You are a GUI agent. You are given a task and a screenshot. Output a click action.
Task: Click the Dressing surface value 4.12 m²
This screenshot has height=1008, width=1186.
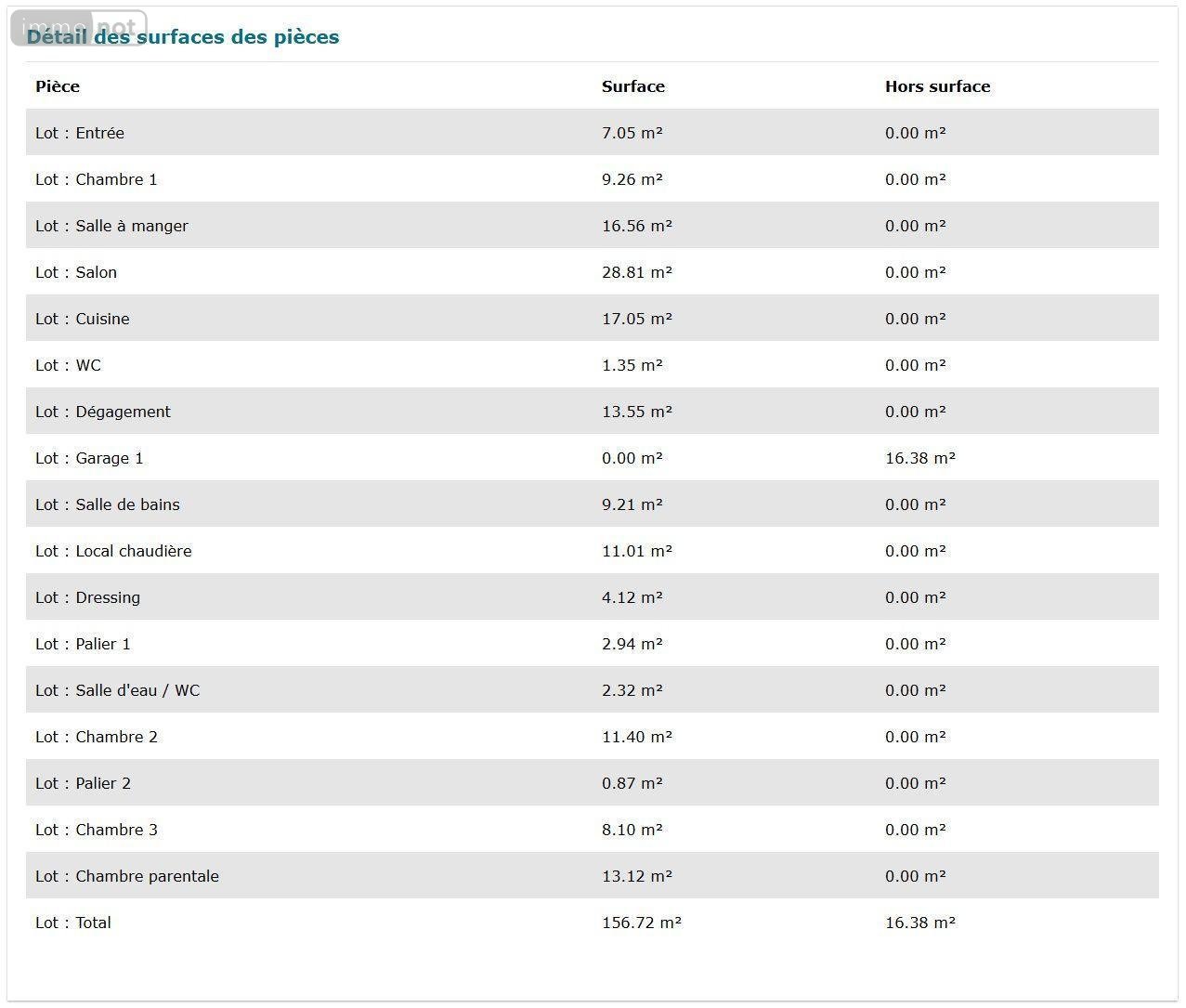(632, 597)
